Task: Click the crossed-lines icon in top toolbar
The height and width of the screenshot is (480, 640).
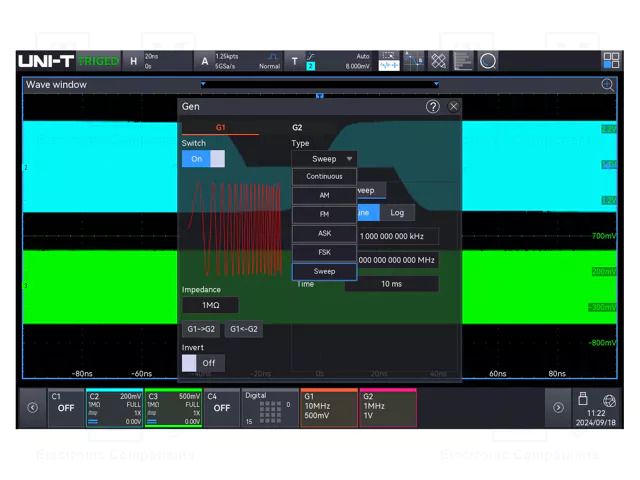Action: pos(438,61)
